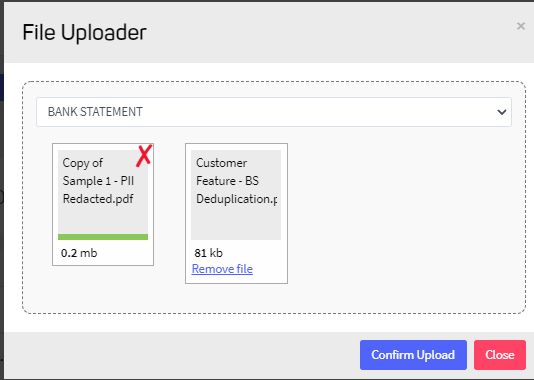This screenshot has height=380, width=534.
Task: Expand the dropdown using its chevron arrow
Action: (502, 112)
